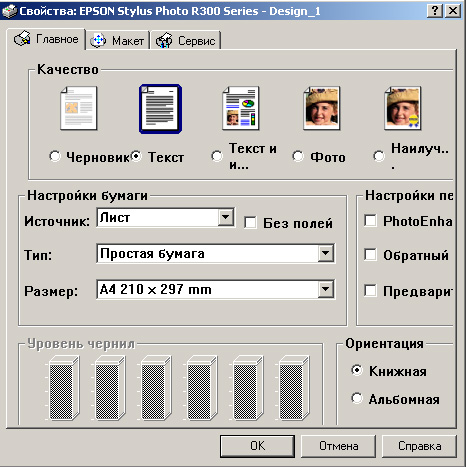Click the fifth ink cartridge level indicator

pyautogui.click(x=248, y=388)
